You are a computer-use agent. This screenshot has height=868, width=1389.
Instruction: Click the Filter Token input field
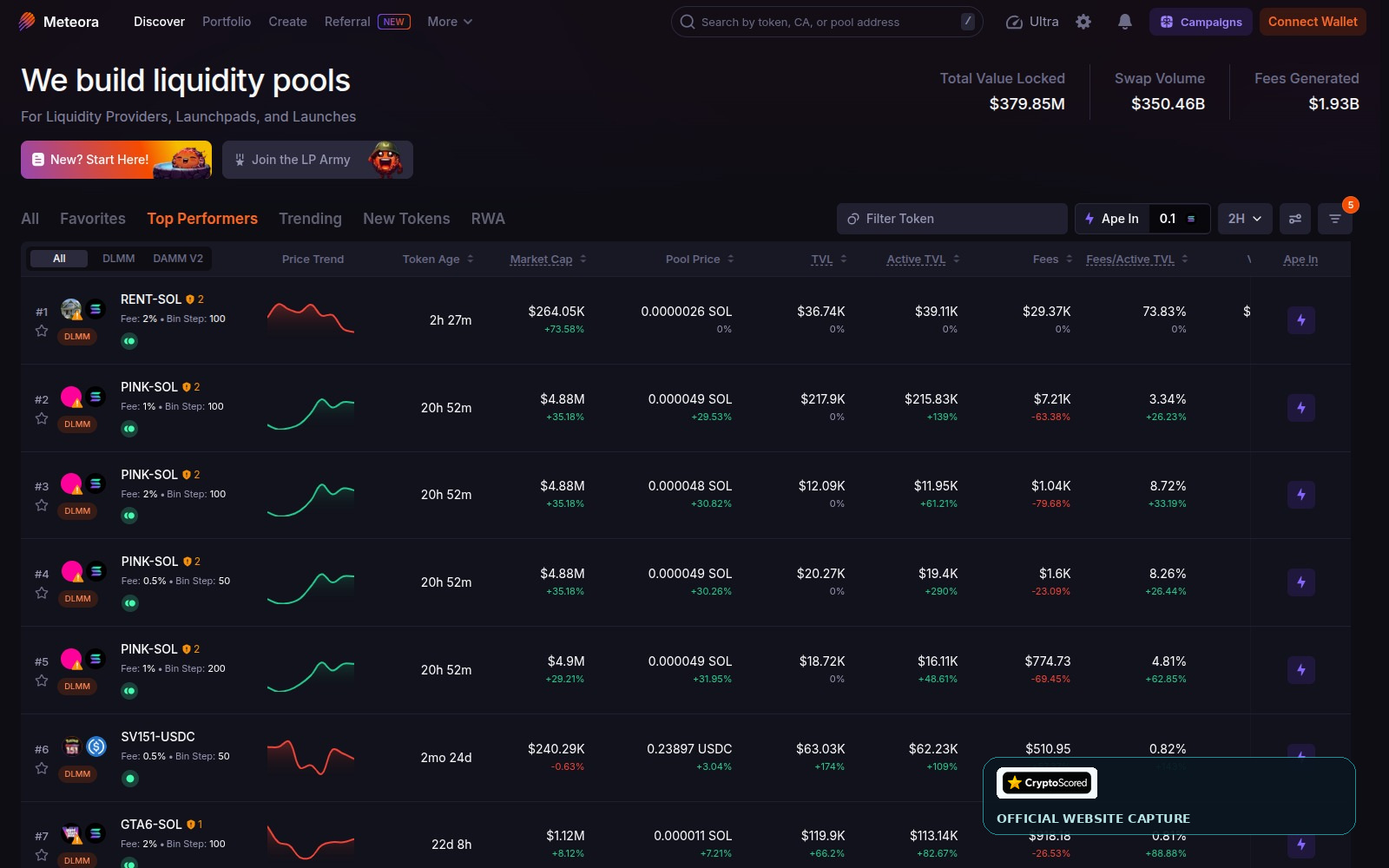point(952,219)
